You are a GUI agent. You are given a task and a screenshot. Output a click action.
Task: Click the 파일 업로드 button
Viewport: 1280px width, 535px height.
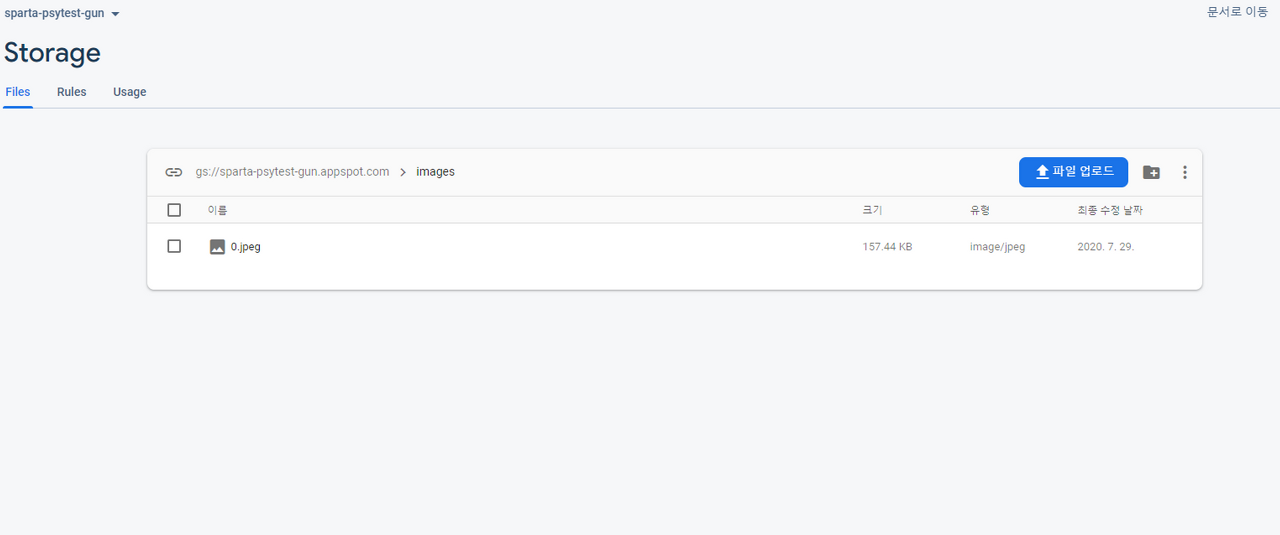[x=1073, y=172]
